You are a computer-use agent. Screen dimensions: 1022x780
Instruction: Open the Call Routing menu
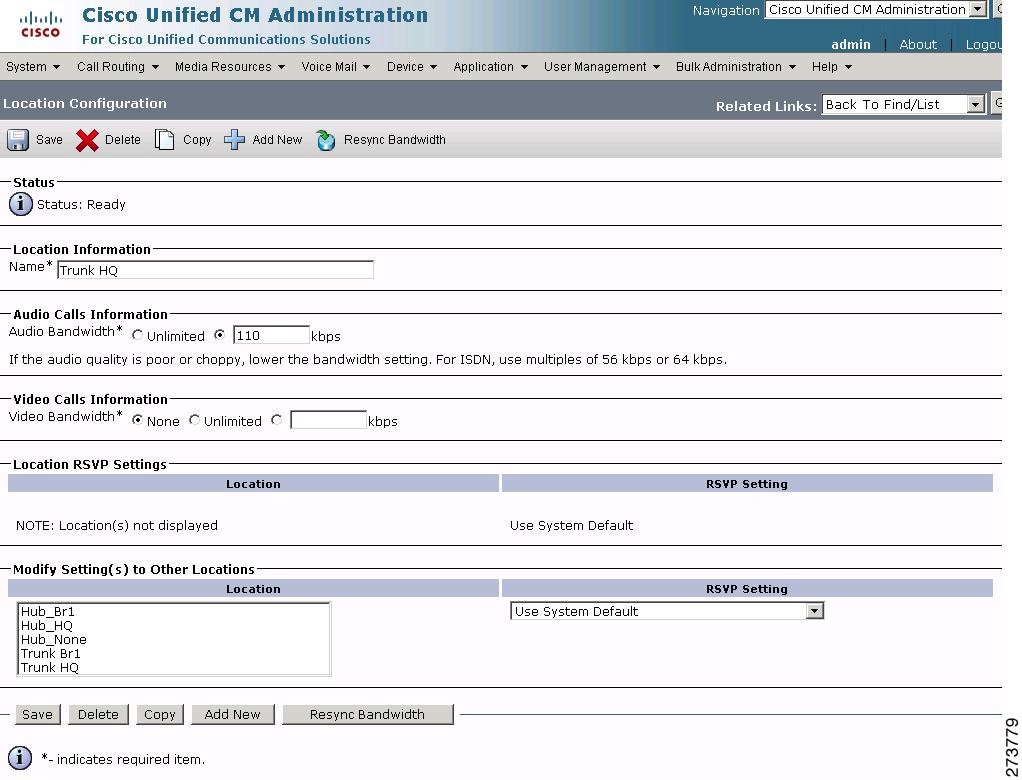pyautogui.click(x=118, y=66)
